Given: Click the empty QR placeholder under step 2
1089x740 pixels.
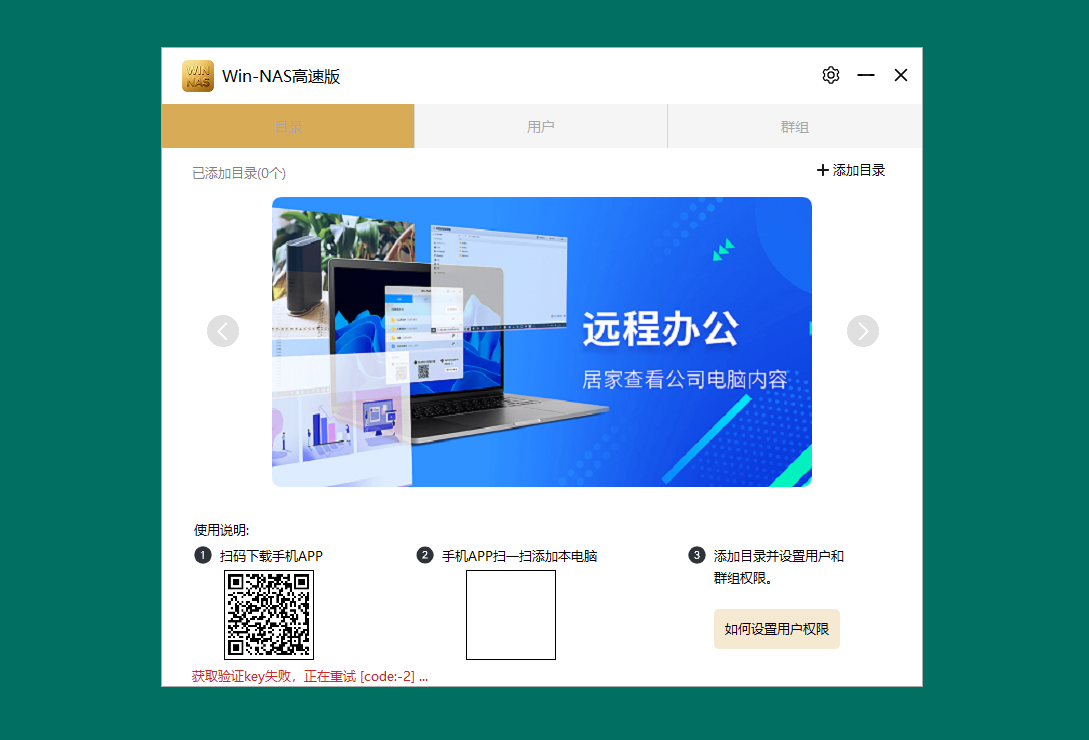Looking at the screenshot, I should 510,615.
